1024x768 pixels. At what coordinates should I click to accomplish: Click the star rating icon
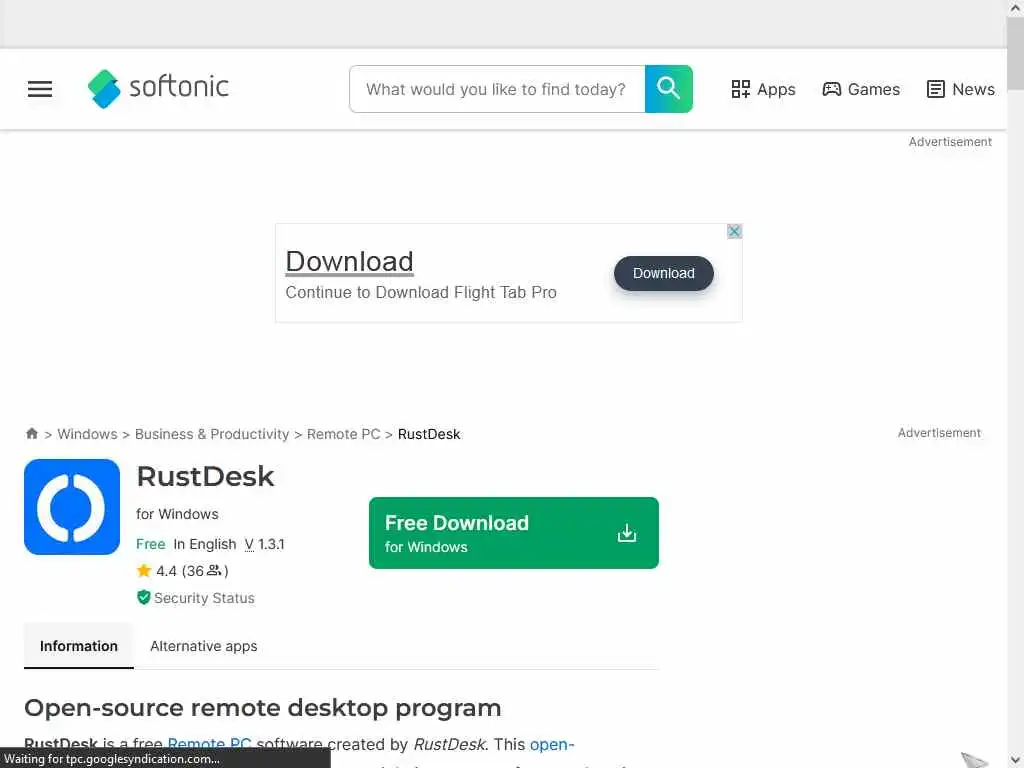coord(144,571)
